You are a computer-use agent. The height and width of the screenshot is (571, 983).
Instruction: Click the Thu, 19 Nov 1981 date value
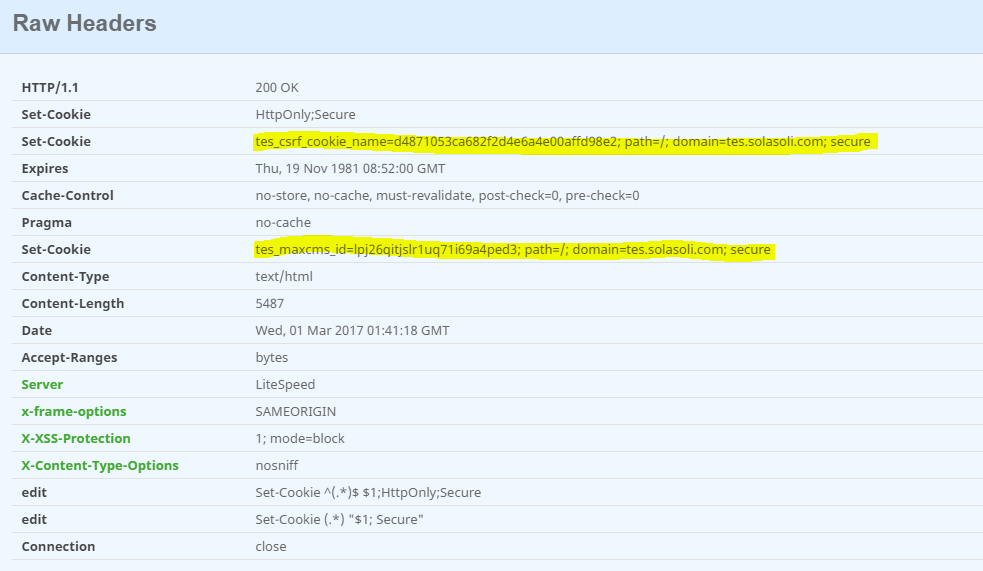pos(350,169)
